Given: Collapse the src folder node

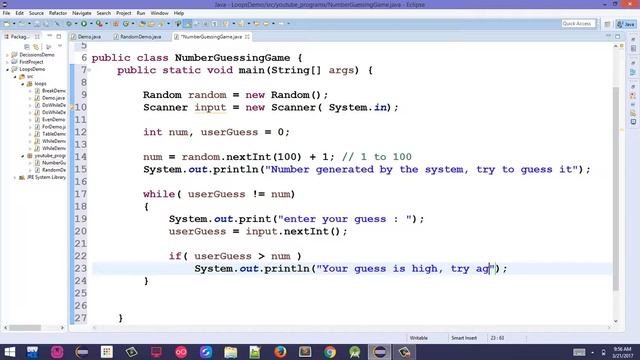Looking at the screenshot, I should (x=15, y=76).
